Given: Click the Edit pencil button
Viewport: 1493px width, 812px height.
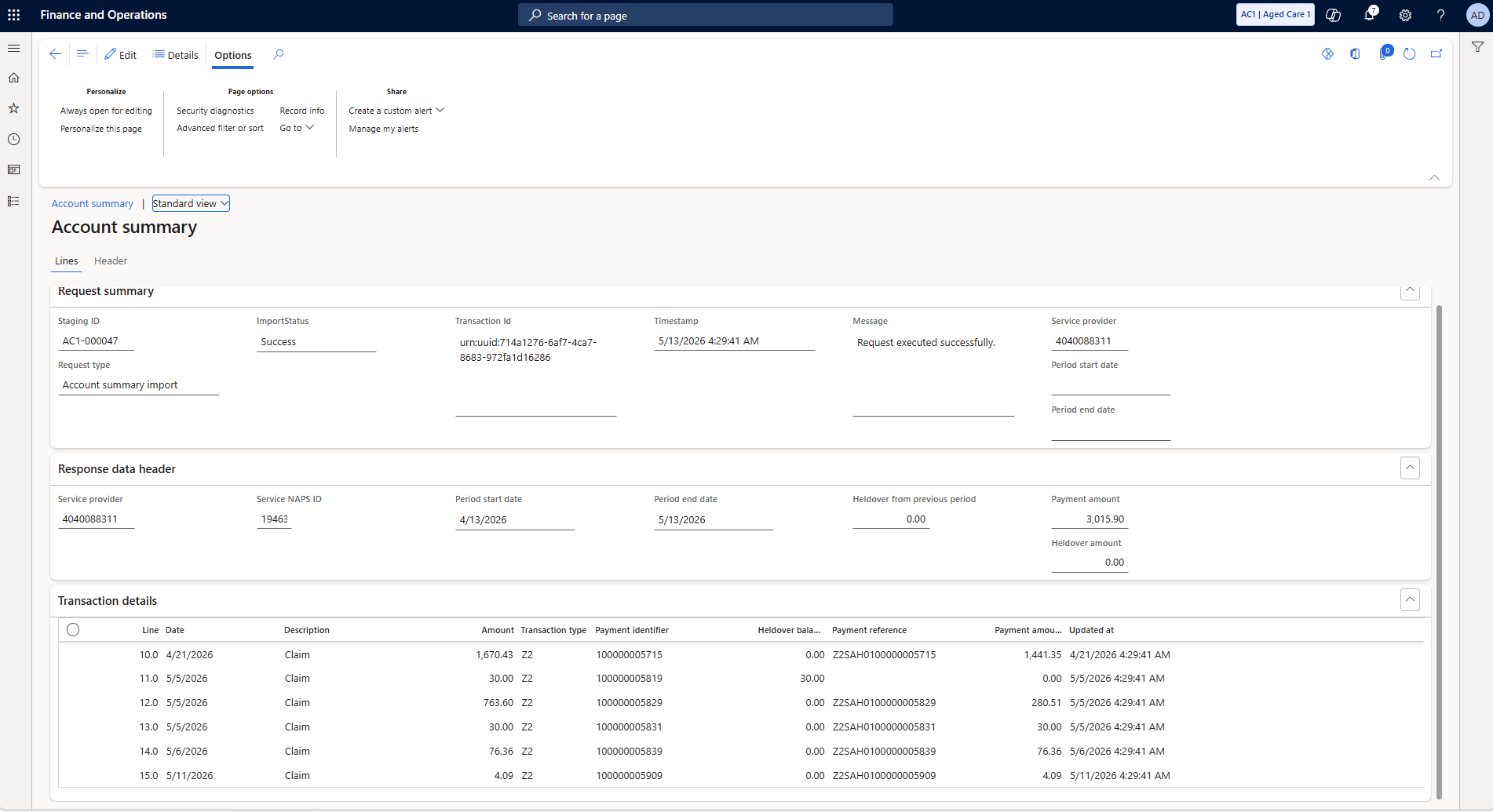Looking at the screenshot, I should click(121, 55).
